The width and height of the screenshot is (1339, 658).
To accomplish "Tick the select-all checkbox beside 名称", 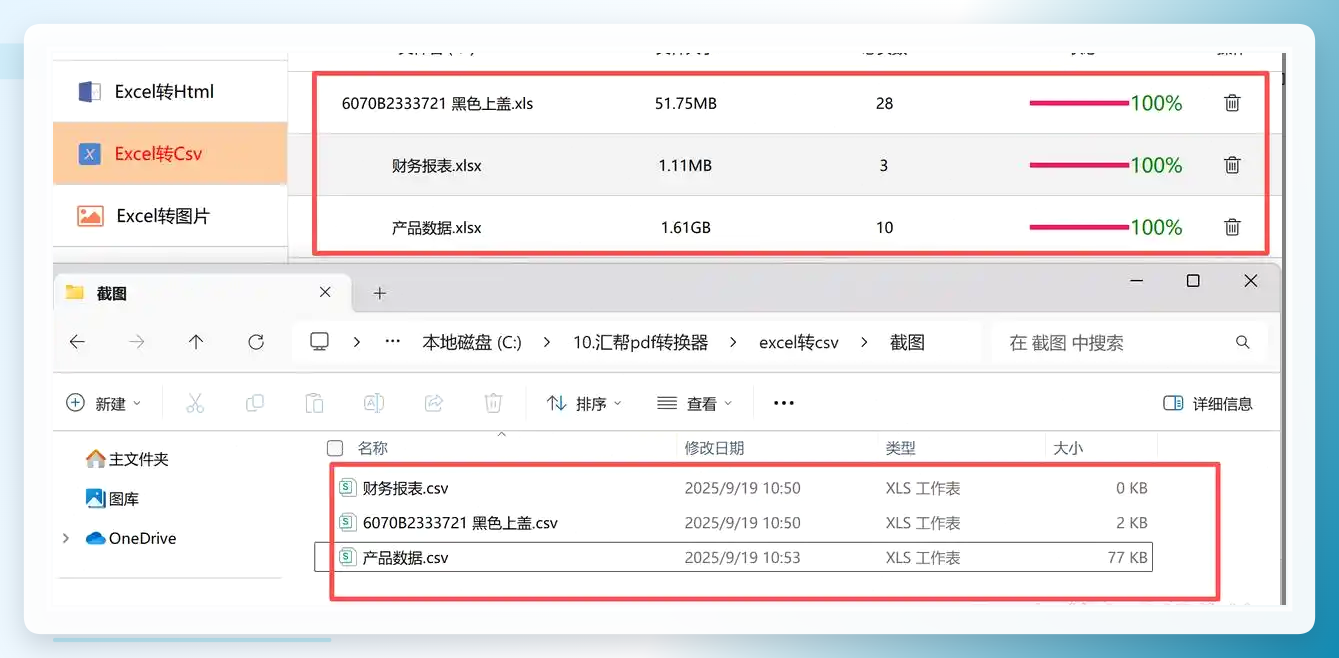I will [335, 448].
